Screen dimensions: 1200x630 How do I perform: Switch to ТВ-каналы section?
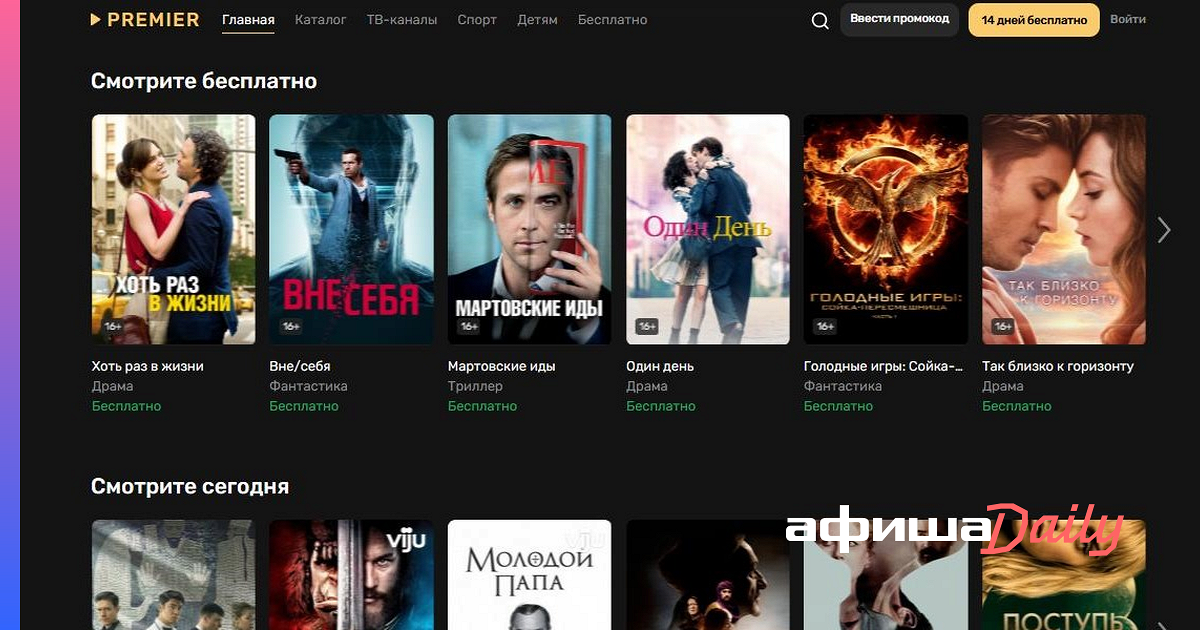(x=402, y=20)
